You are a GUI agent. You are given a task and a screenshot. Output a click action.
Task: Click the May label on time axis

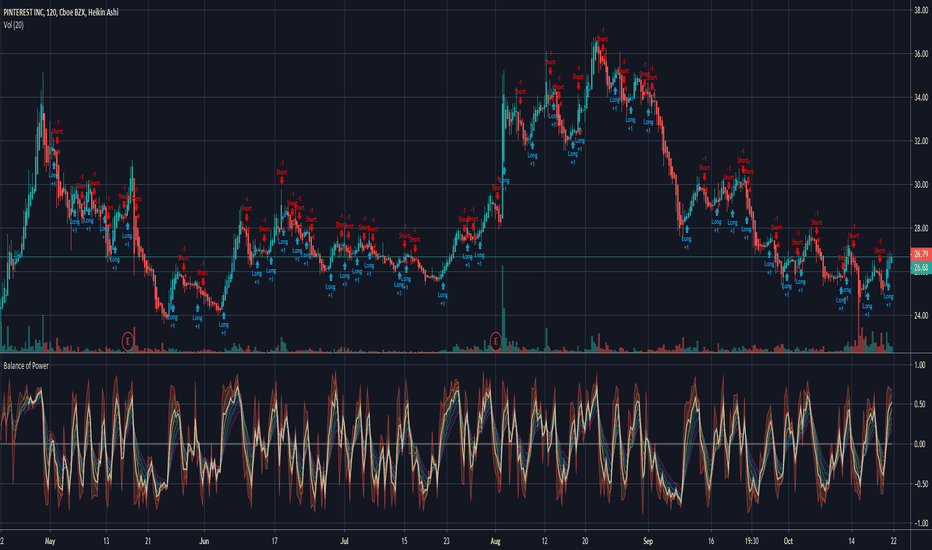(50, 541)
